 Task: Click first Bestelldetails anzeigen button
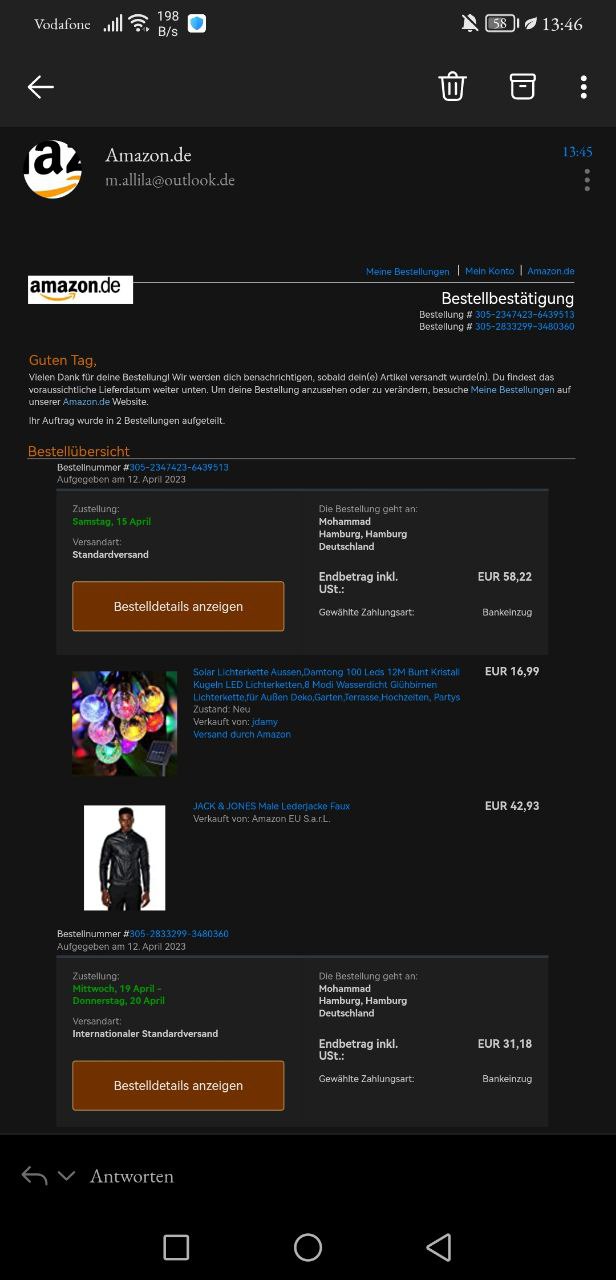(x=178, y=606)
